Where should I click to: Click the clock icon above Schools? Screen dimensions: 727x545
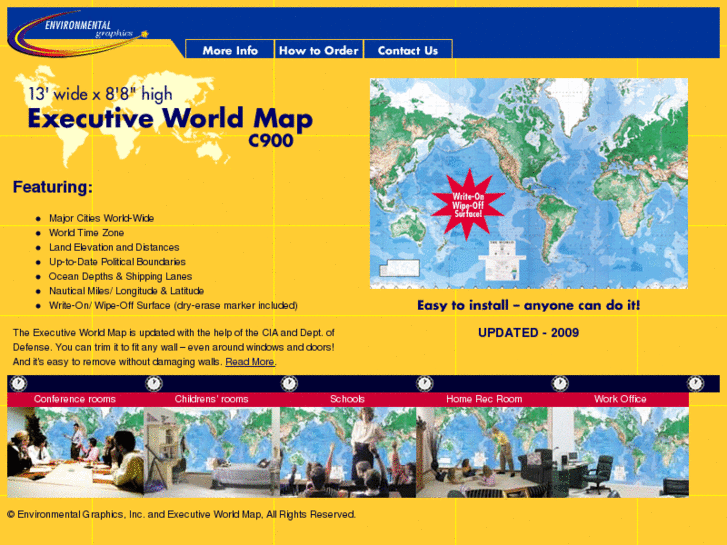click(x=289, y=384)
